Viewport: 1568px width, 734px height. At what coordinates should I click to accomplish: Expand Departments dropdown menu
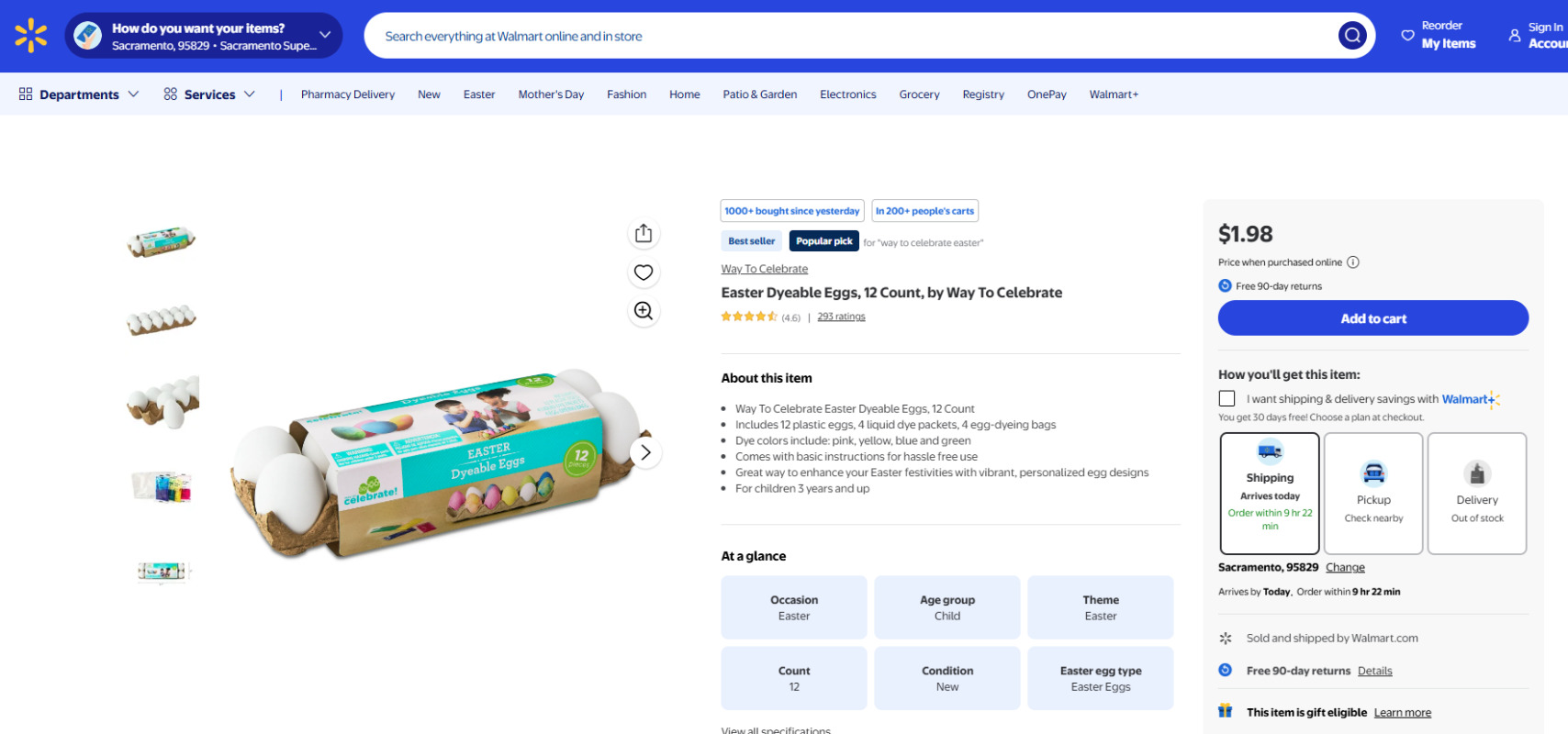(x=79, y=95)
